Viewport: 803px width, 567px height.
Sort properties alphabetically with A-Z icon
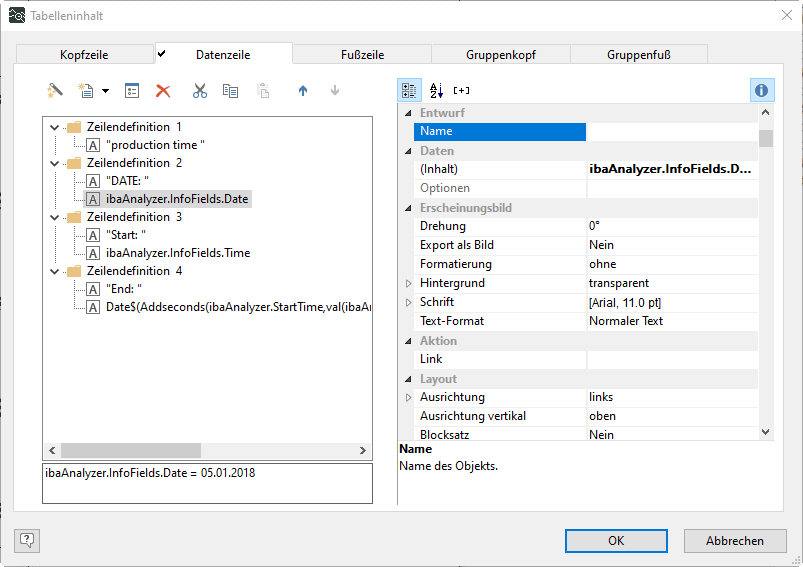click(x=436, y=90)
